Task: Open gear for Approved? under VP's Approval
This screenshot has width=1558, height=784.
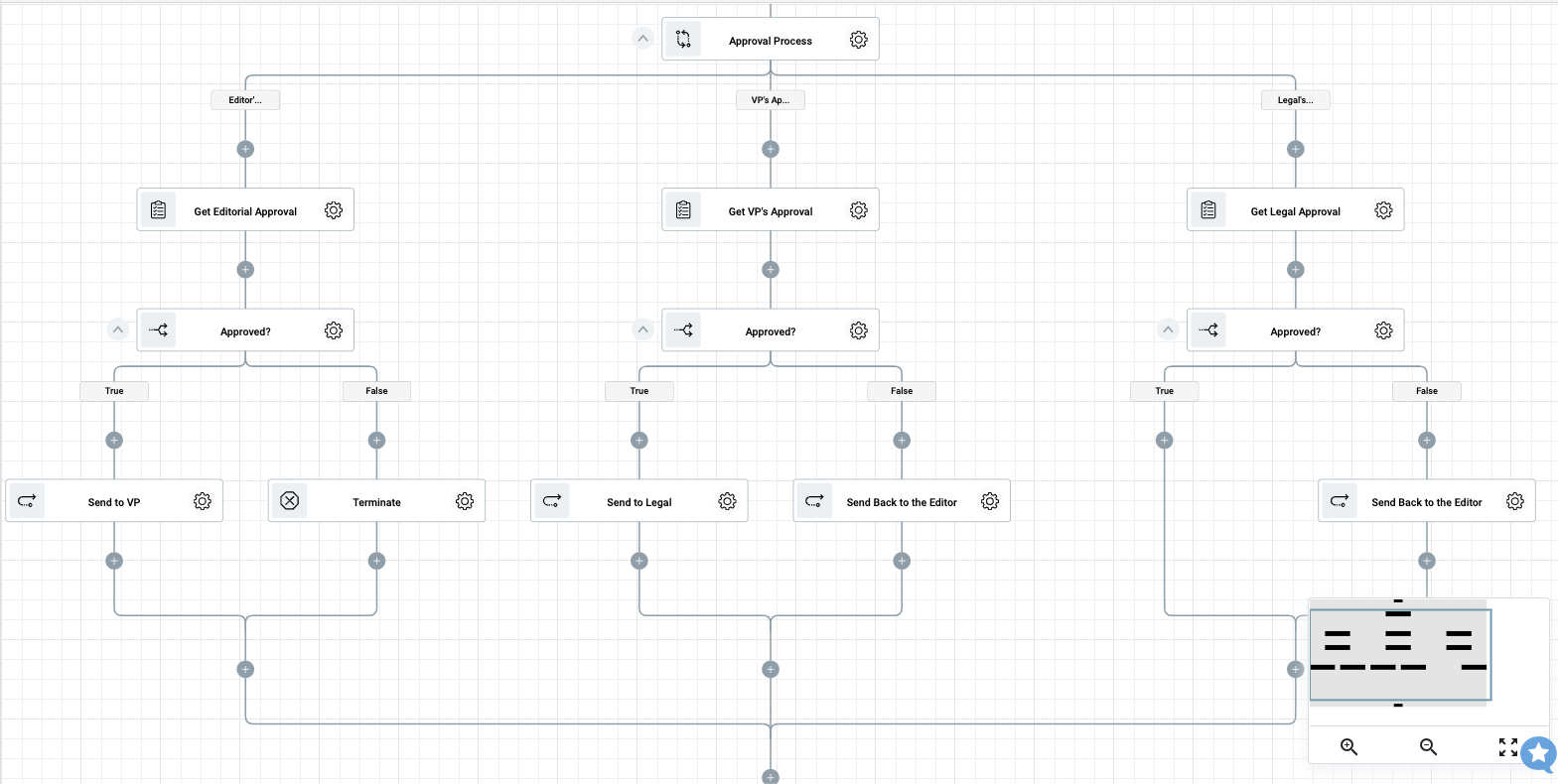Action: [x=859, y=330]
